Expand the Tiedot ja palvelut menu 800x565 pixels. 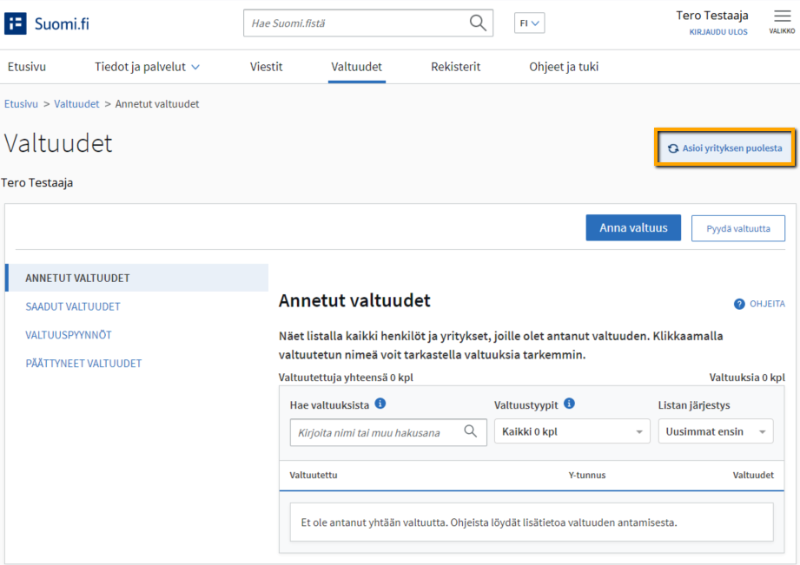(x=147, y=67)
